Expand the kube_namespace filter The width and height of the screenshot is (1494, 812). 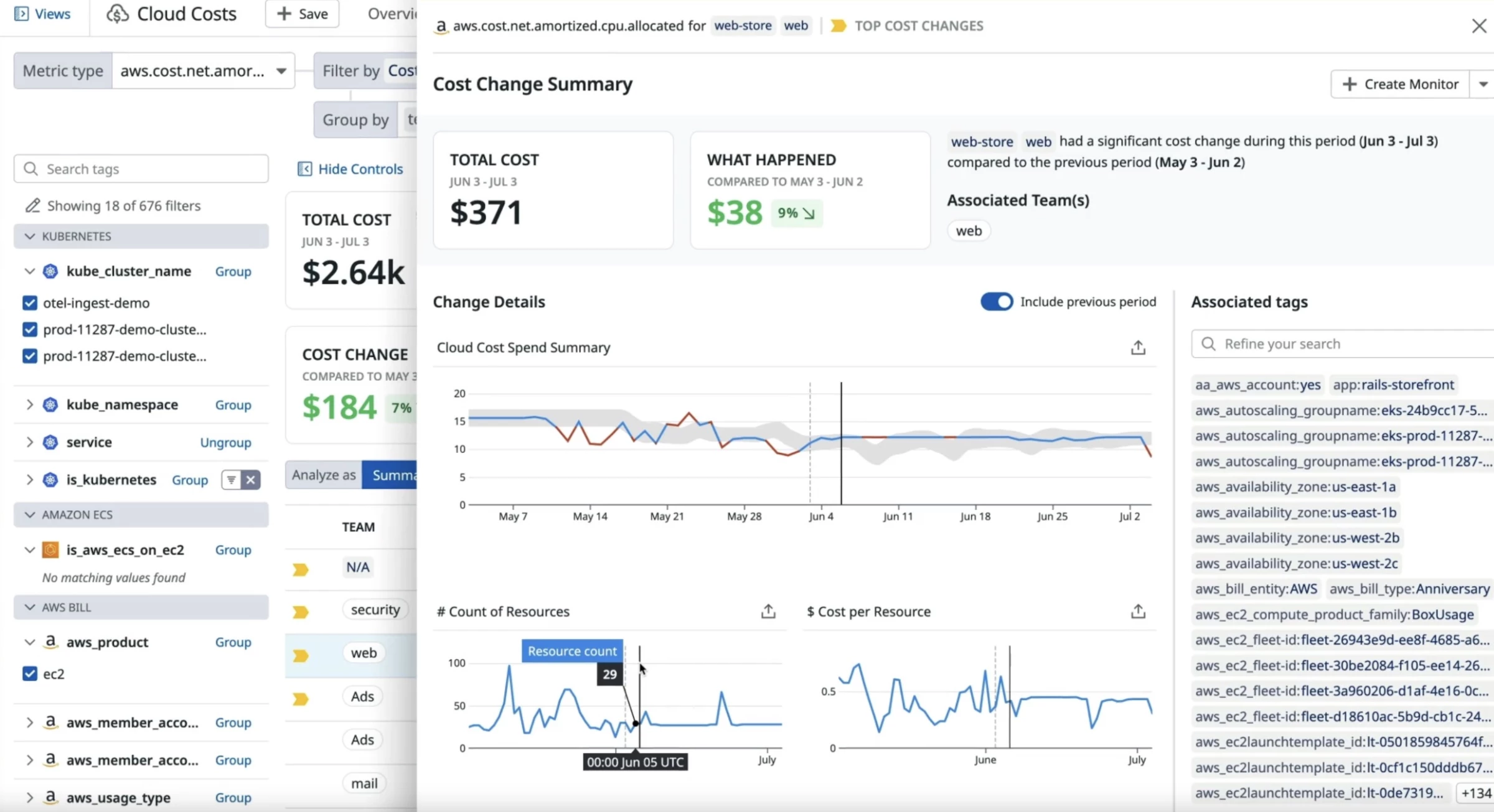tap(29, 404)
